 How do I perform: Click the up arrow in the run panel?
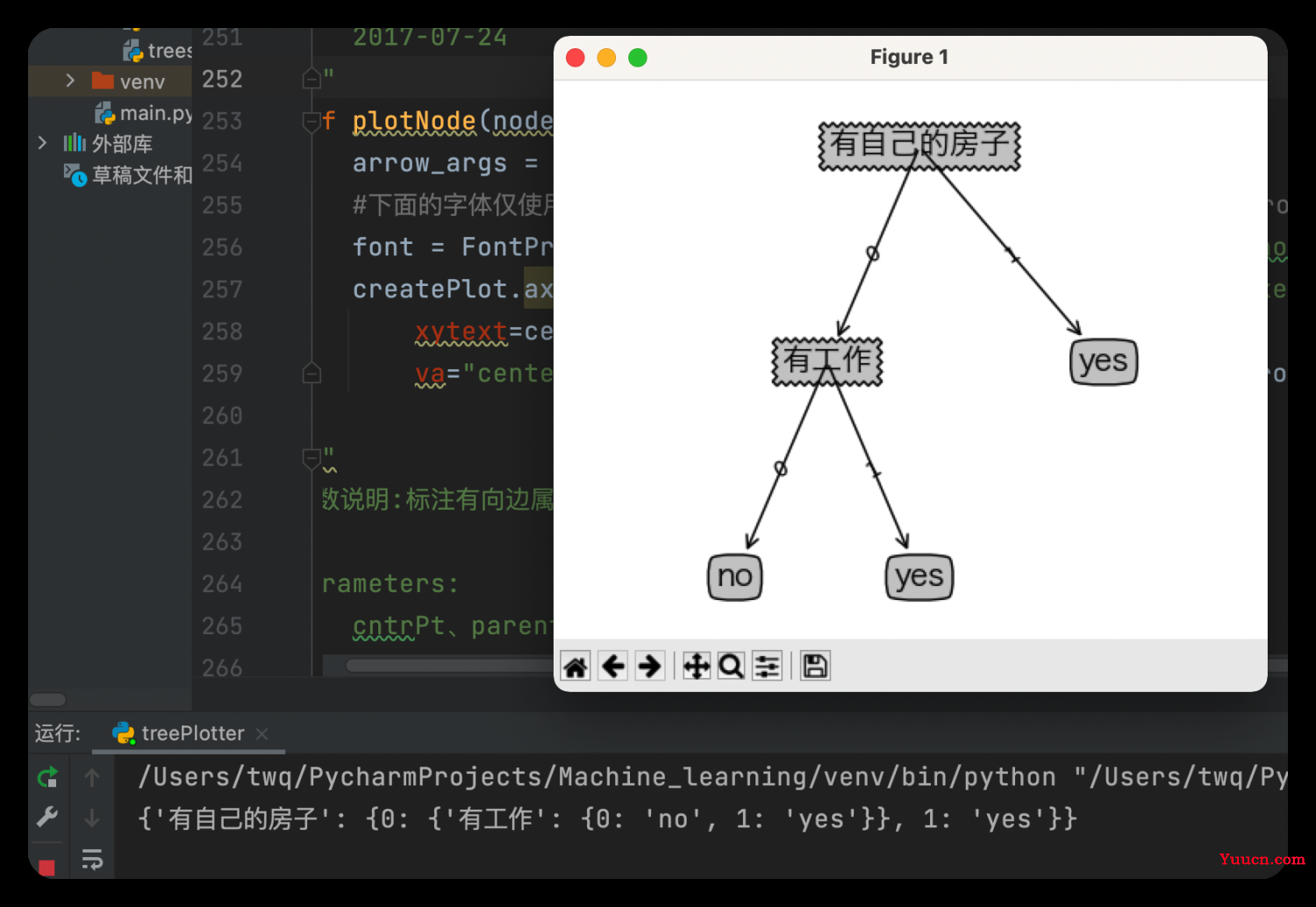(92, 777)
